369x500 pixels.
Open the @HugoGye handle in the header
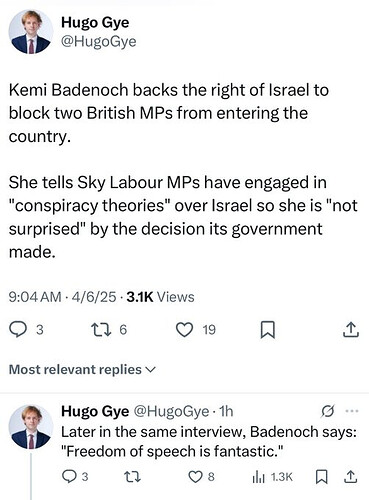point(99,42)
